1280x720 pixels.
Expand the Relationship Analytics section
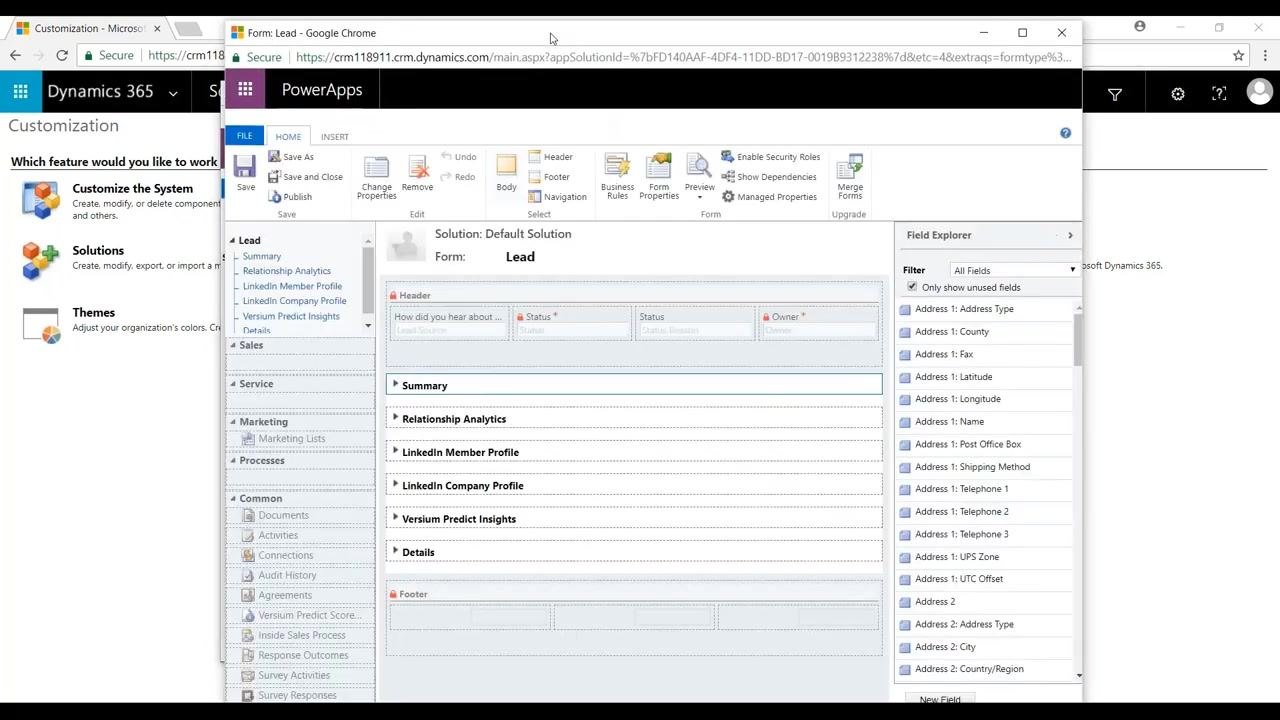pos(396,418)
